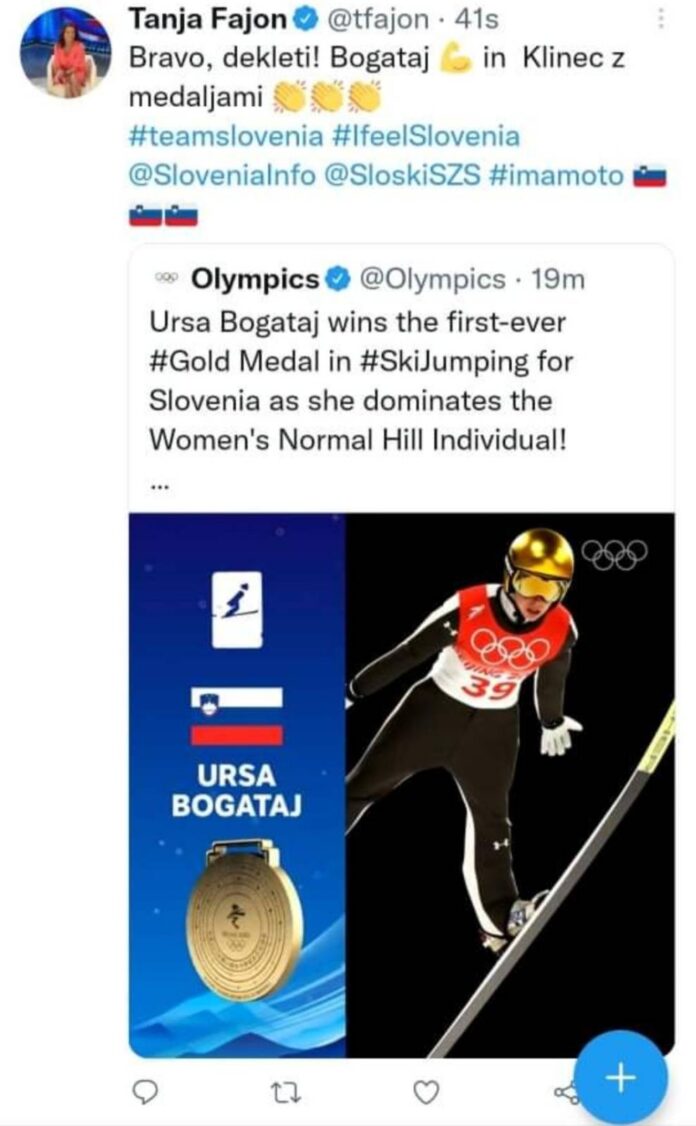Click the blue verified badge beside Tanja Fajon
This screenshot has width=696, height=1126.
coord(307,20)
